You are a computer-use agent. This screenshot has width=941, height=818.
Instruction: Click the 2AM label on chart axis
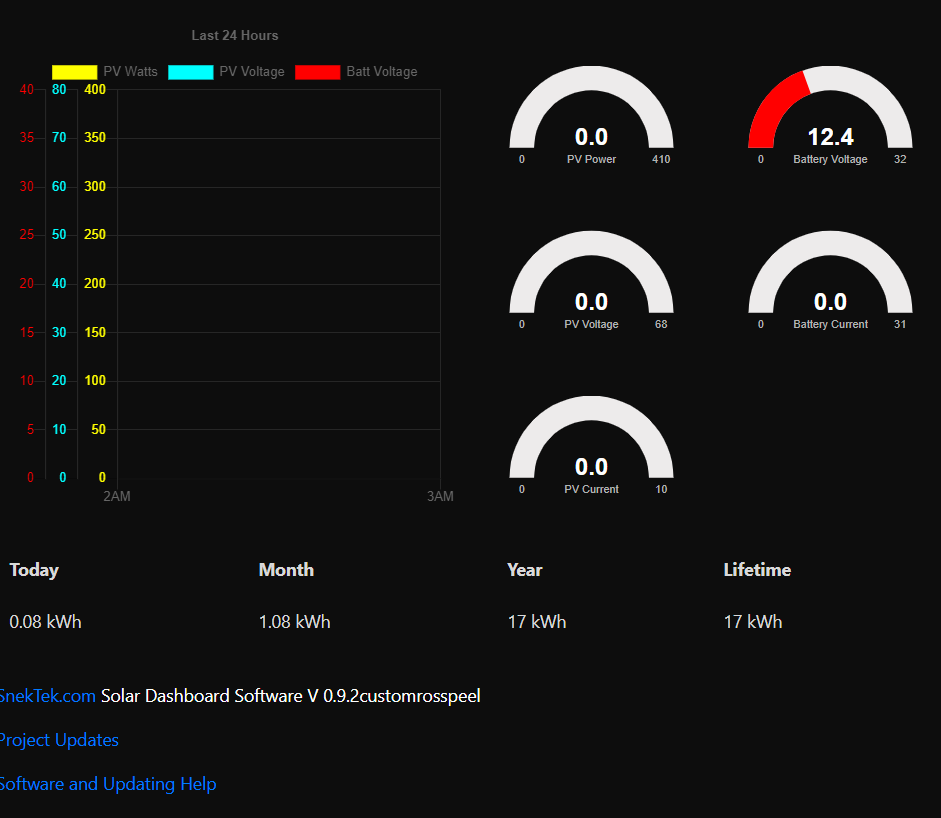pyautogui.click(x=116, y=497)
